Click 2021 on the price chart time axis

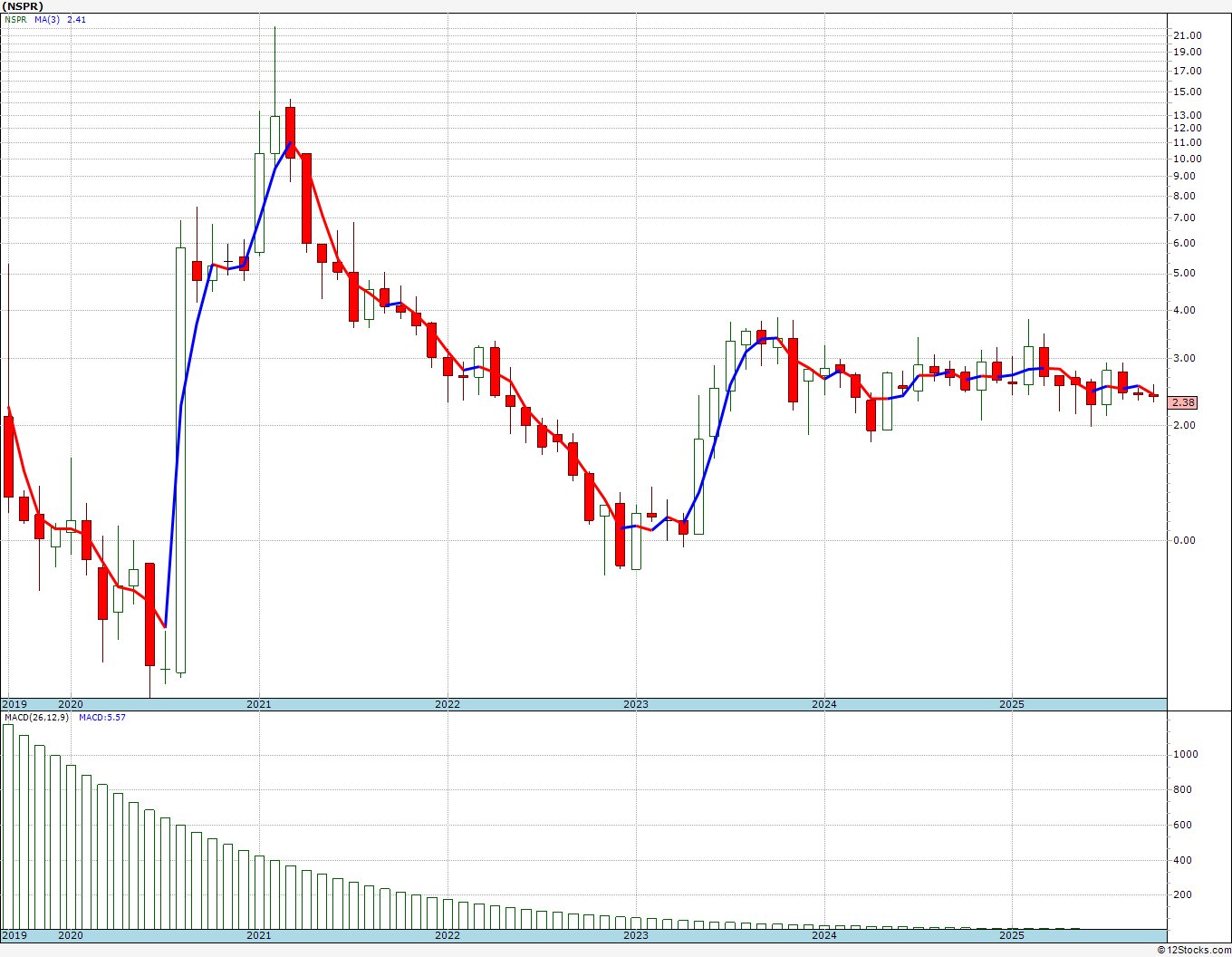coord(258,704)
